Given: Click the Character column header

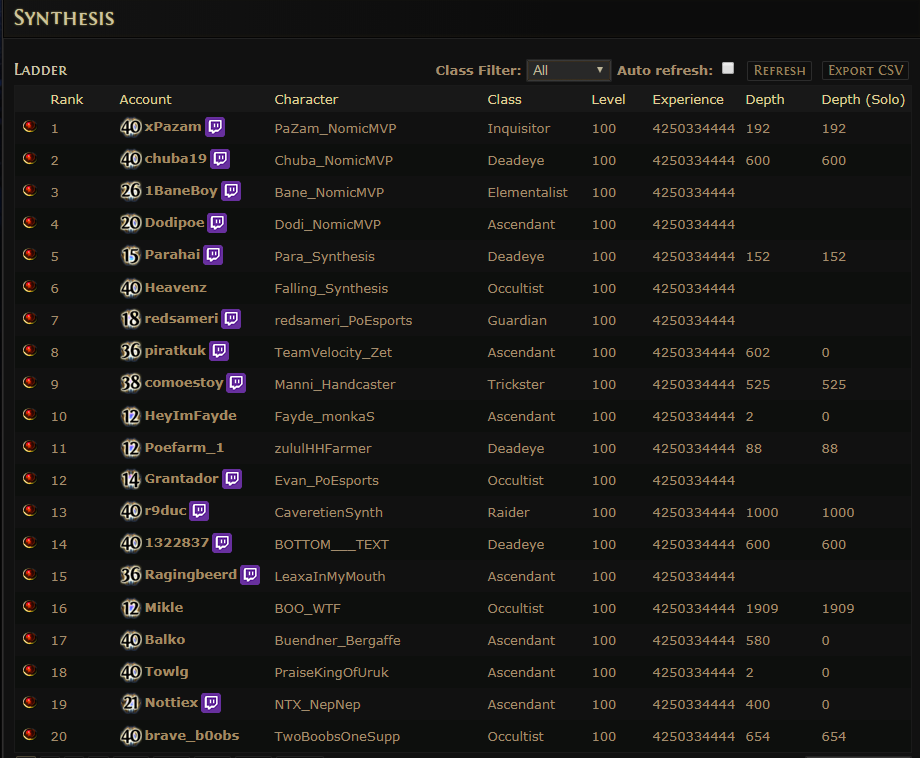Looking at the screenshot, I should [306, 100].
